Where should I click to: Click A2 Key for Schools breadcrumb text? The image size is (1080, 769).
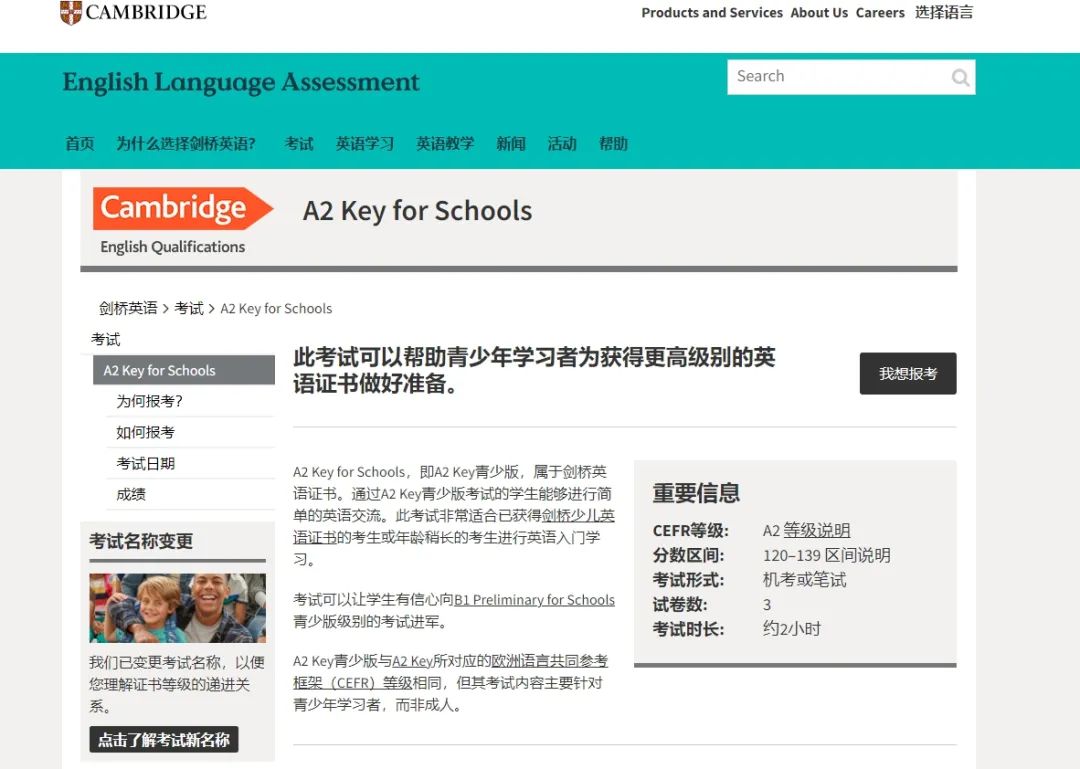pyautogui.click(x=276, y=309)
